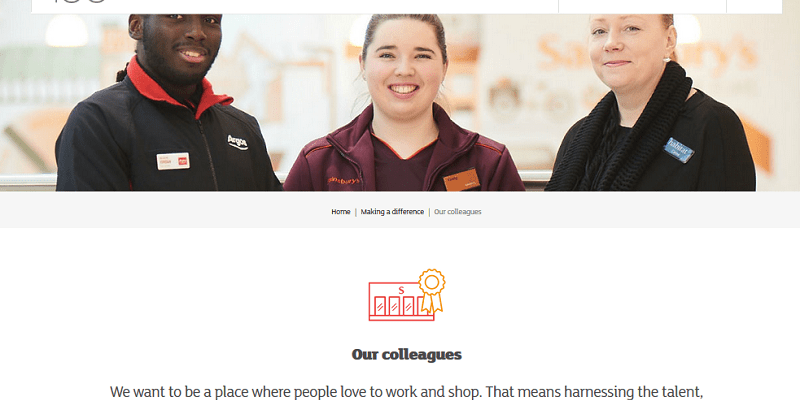Click the blue Habitat name badge
The height and width of the screenshot is (400, 800).
pyautogui.click(x=679, y=151)
